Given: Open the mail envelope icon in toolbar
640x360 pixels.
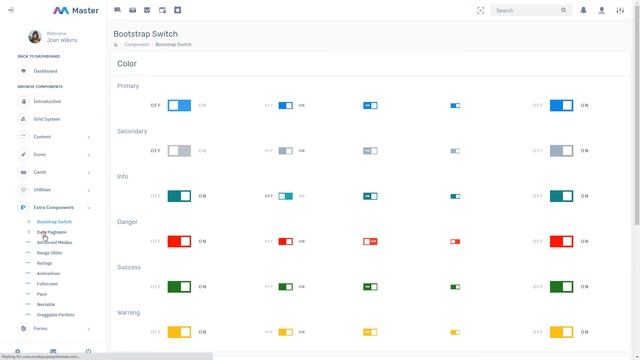Looking at the screenshot, I should 133,10.
